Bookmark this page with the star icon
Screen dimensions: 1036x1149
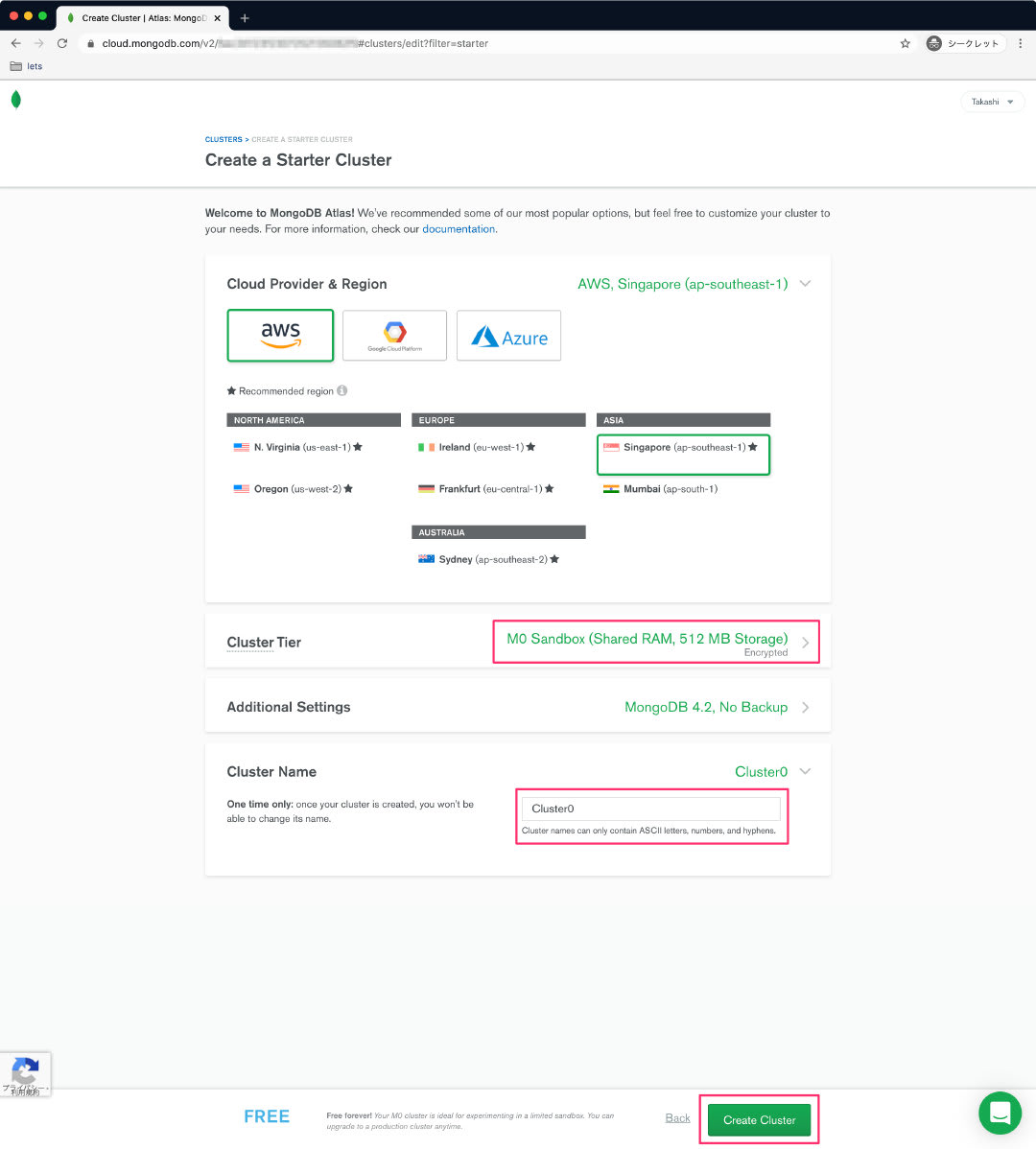pyautogui.click(x=906, y=43)
